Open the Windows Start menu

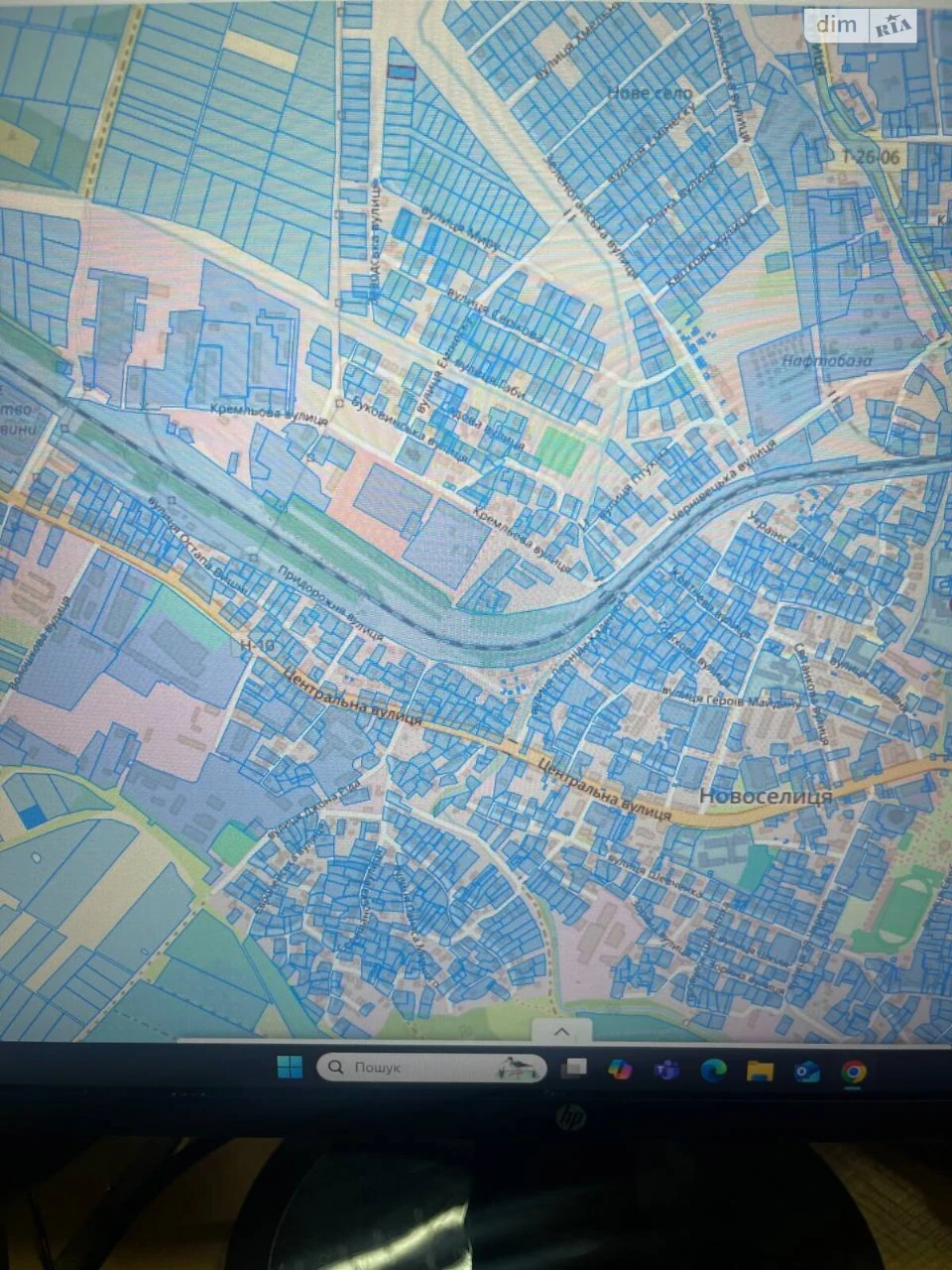(290, 1068)
